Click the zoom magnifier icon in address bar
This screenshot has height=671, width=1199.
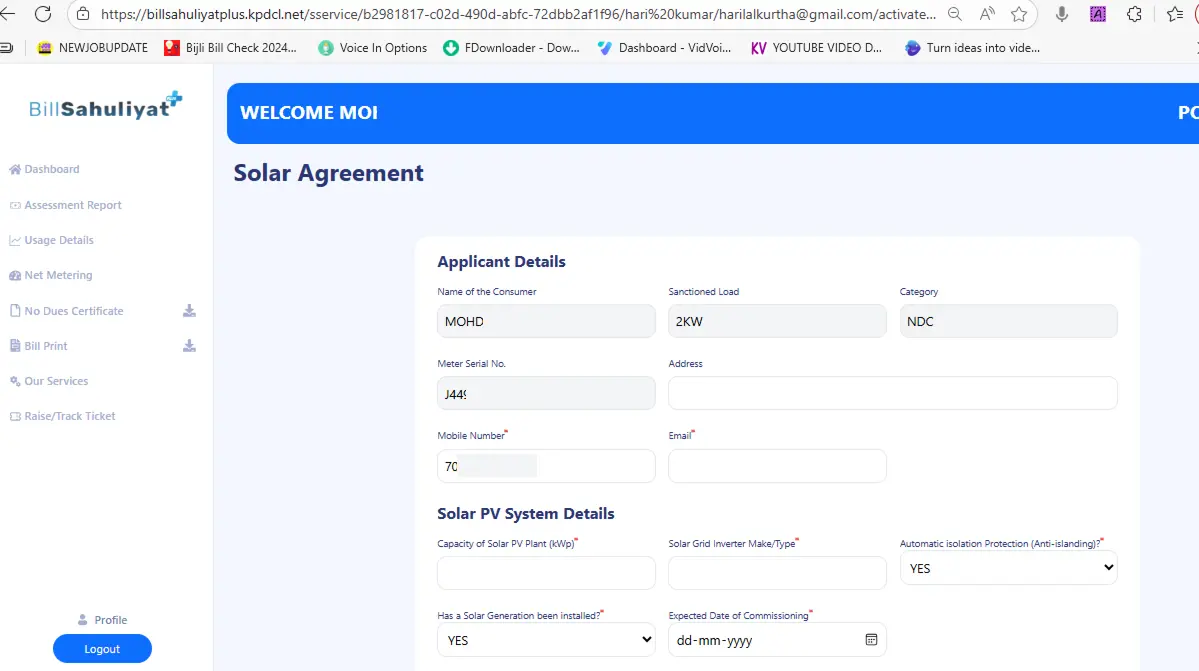pyautogui.click(x=955, y=14)
